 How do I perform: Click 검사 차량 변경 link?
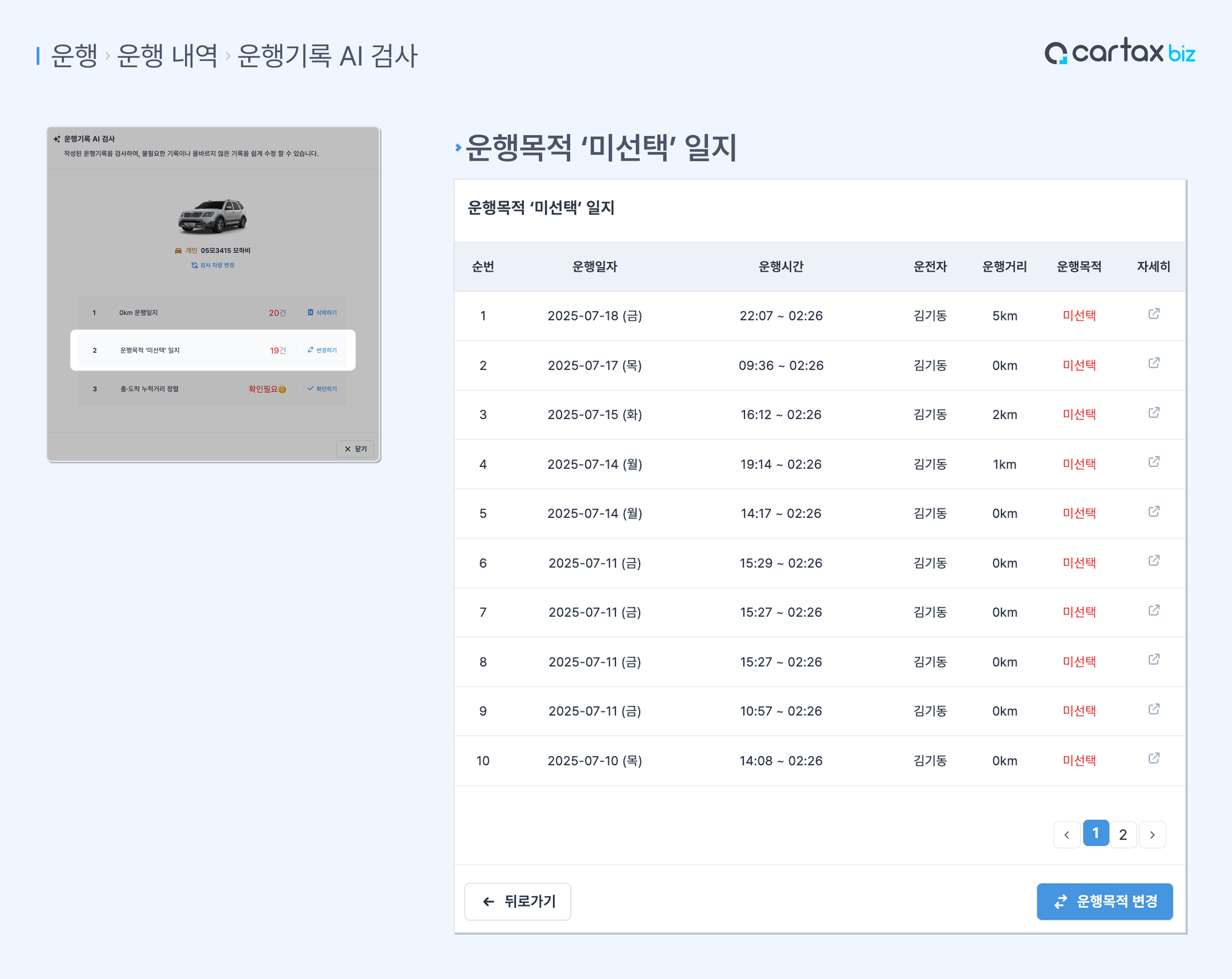tap(213, 265)
